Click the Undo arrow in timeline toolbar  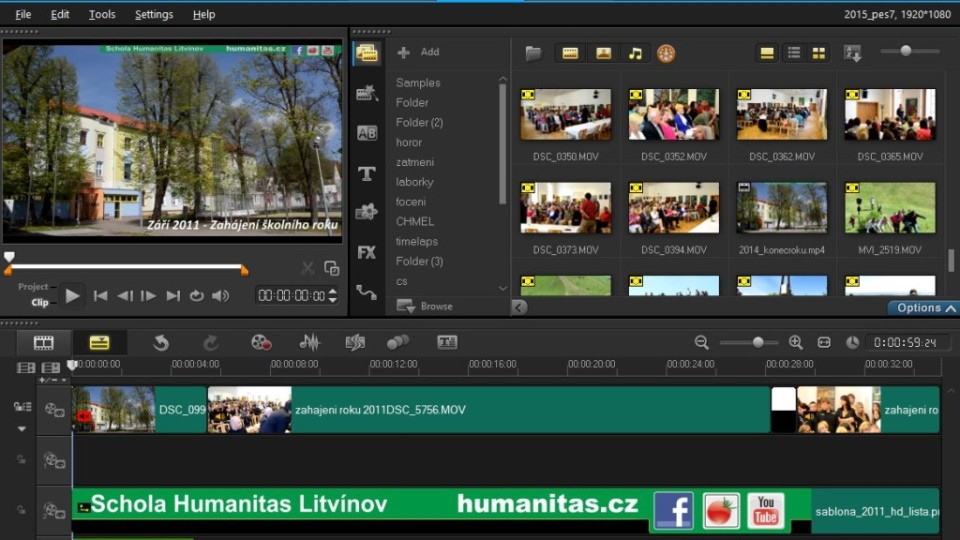tap(161, 343)
